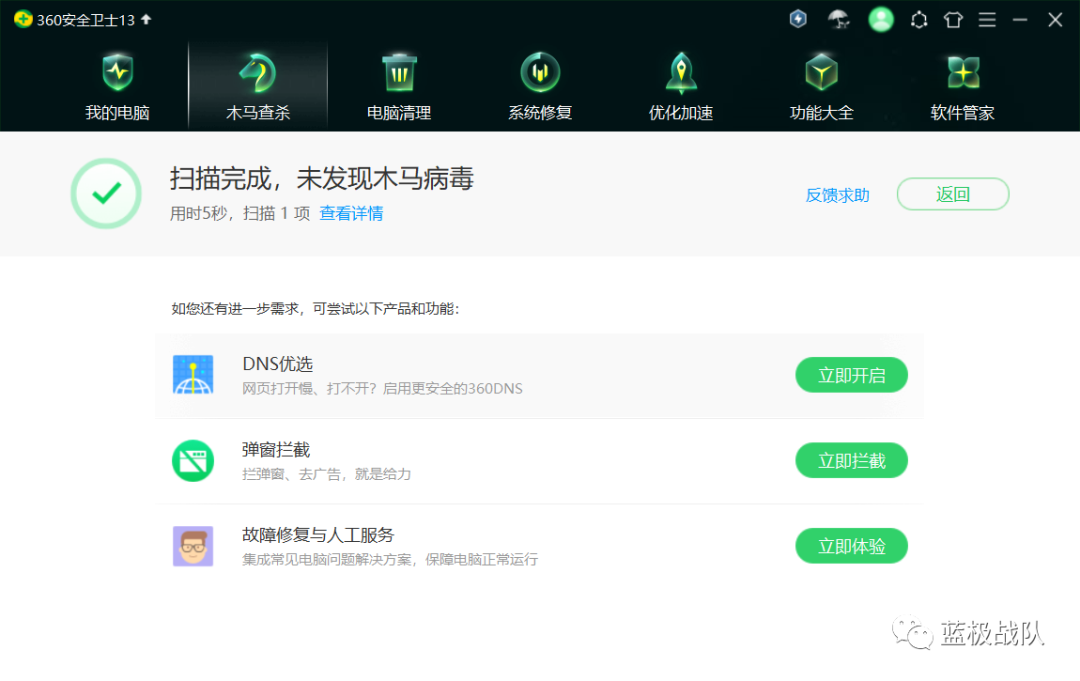Click the plugin puzzle icon in title bar
The image size is (1080, 681).
click(919, 20)
